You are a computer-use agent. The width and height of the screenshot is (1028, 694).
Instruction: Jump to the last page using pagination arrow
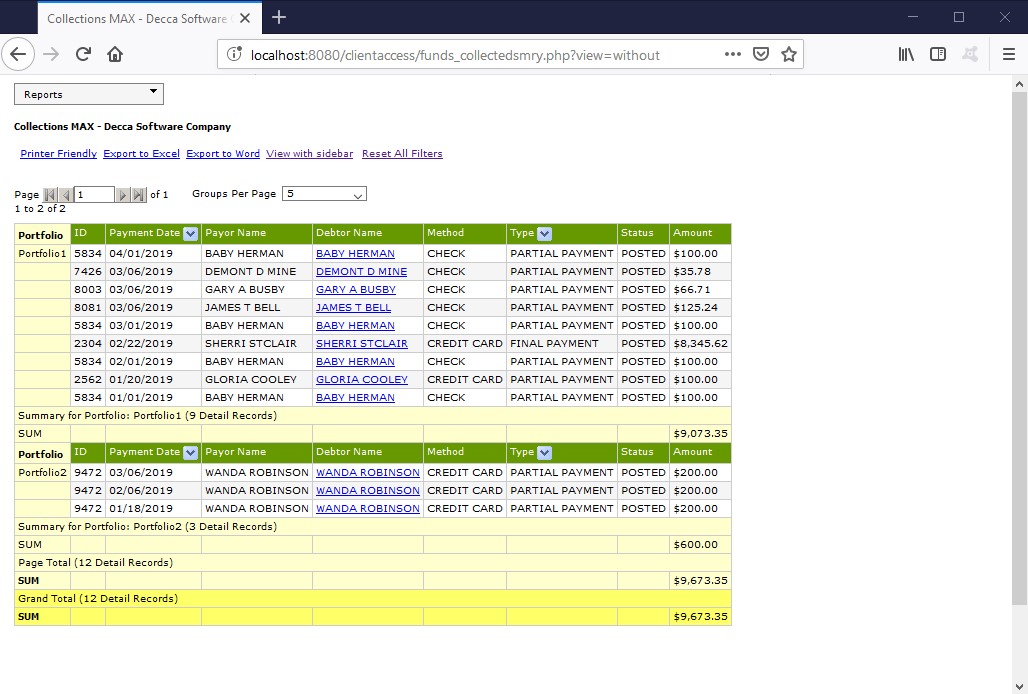139,194
